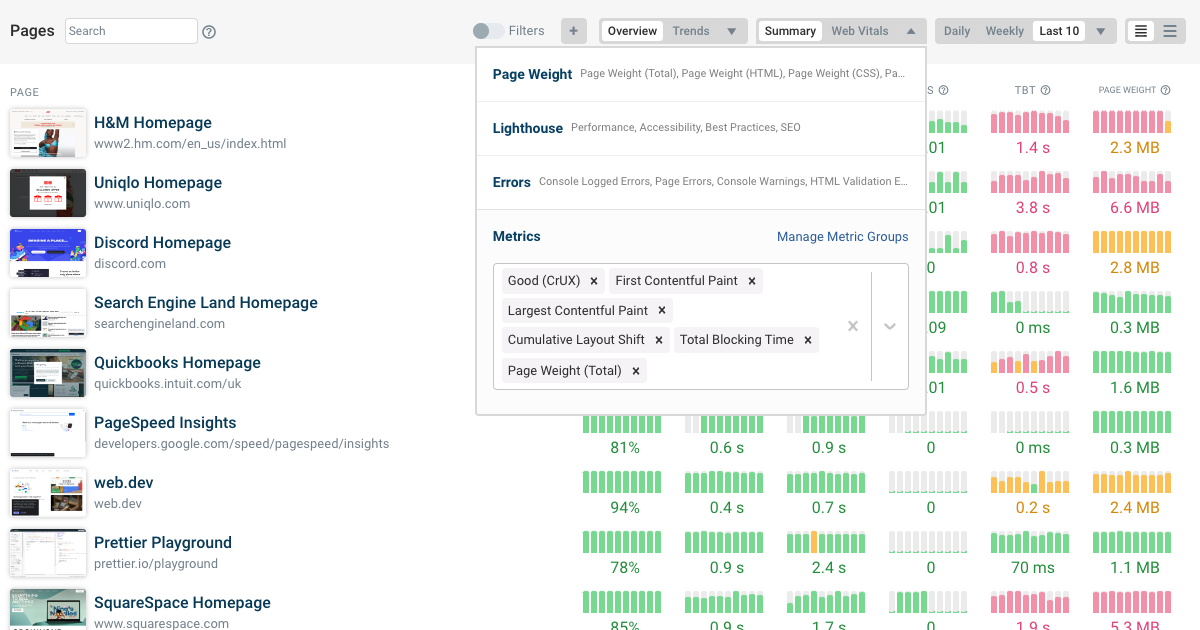Viewport: 1200px width, 630px height.
Task: Click into the Pages search field
Action: coord(132,31)
